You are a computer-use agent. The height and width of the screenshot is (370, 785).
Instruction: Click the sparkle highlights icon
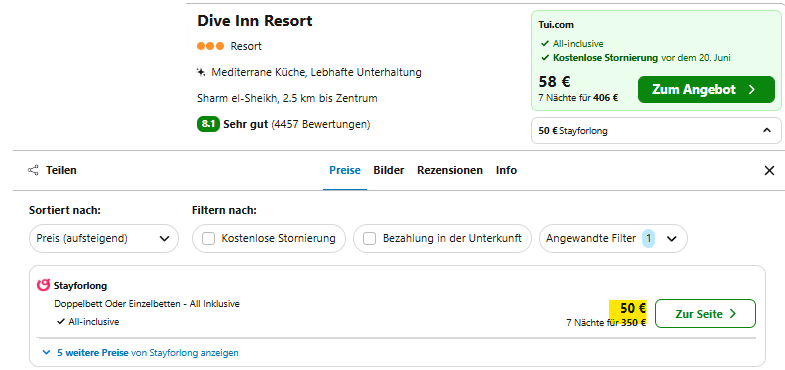201,73
